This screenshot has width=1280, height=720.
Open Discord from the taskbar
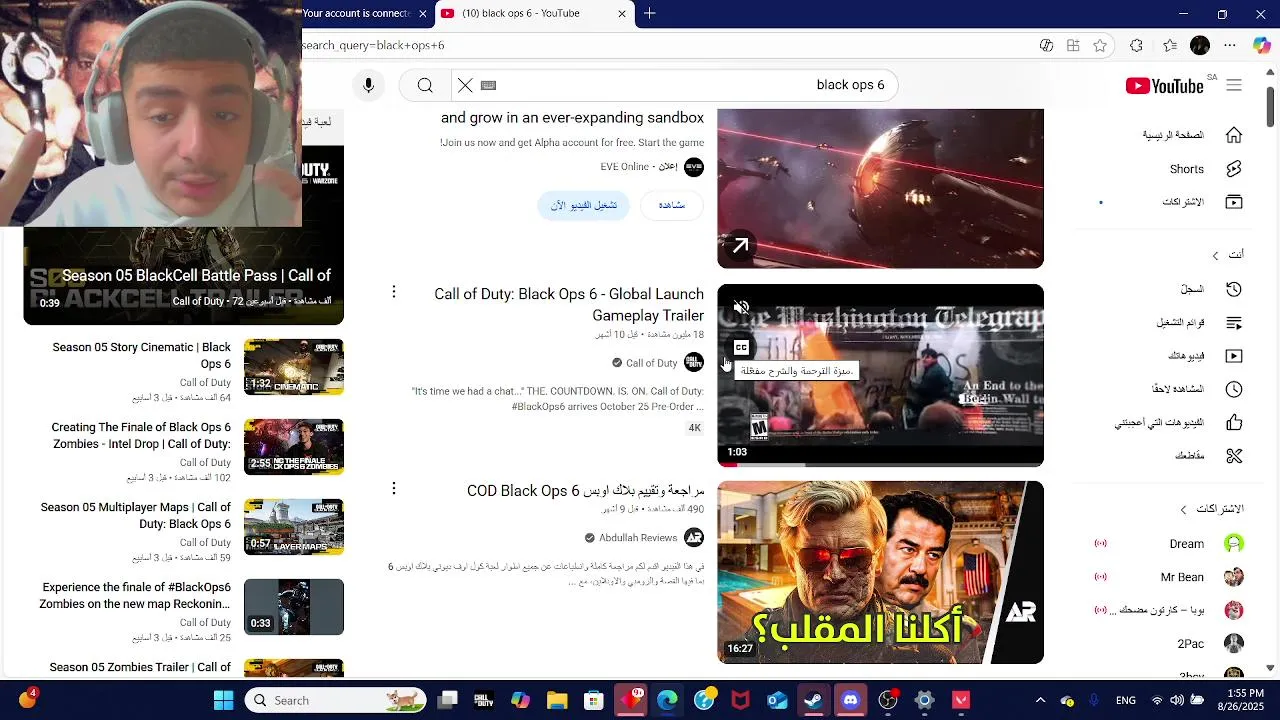(850, 700)
